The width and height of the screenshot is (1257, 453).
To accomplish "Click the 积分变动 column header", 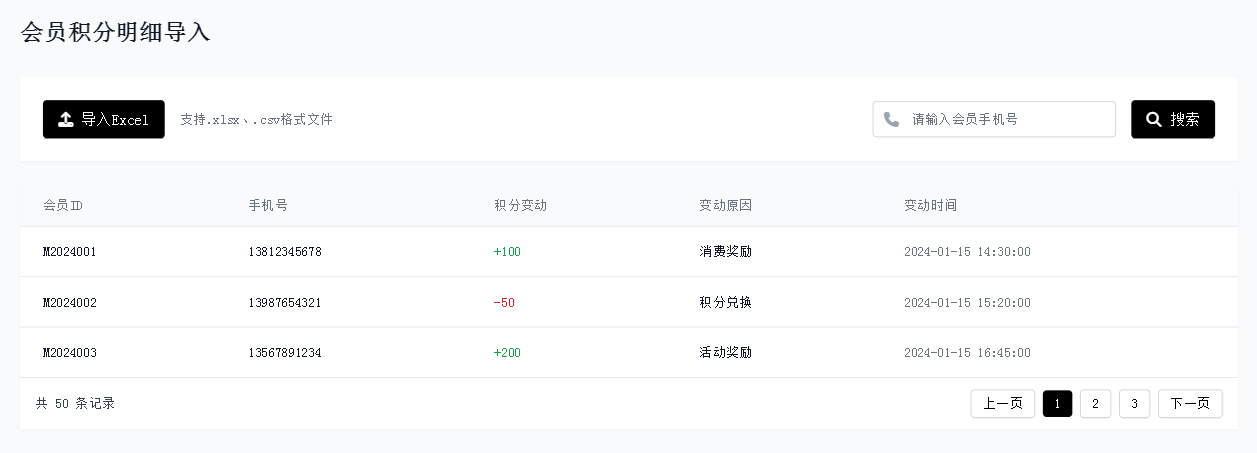I will [520, 205].
